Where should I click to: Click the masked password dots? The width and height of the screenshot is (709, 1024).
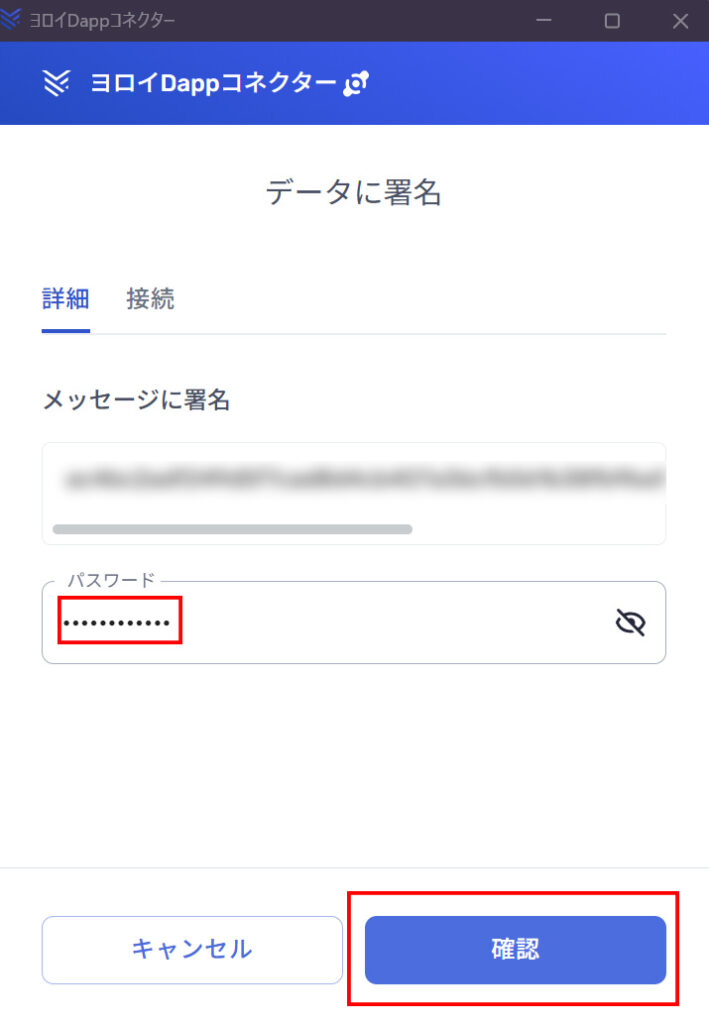pos(117,623)
